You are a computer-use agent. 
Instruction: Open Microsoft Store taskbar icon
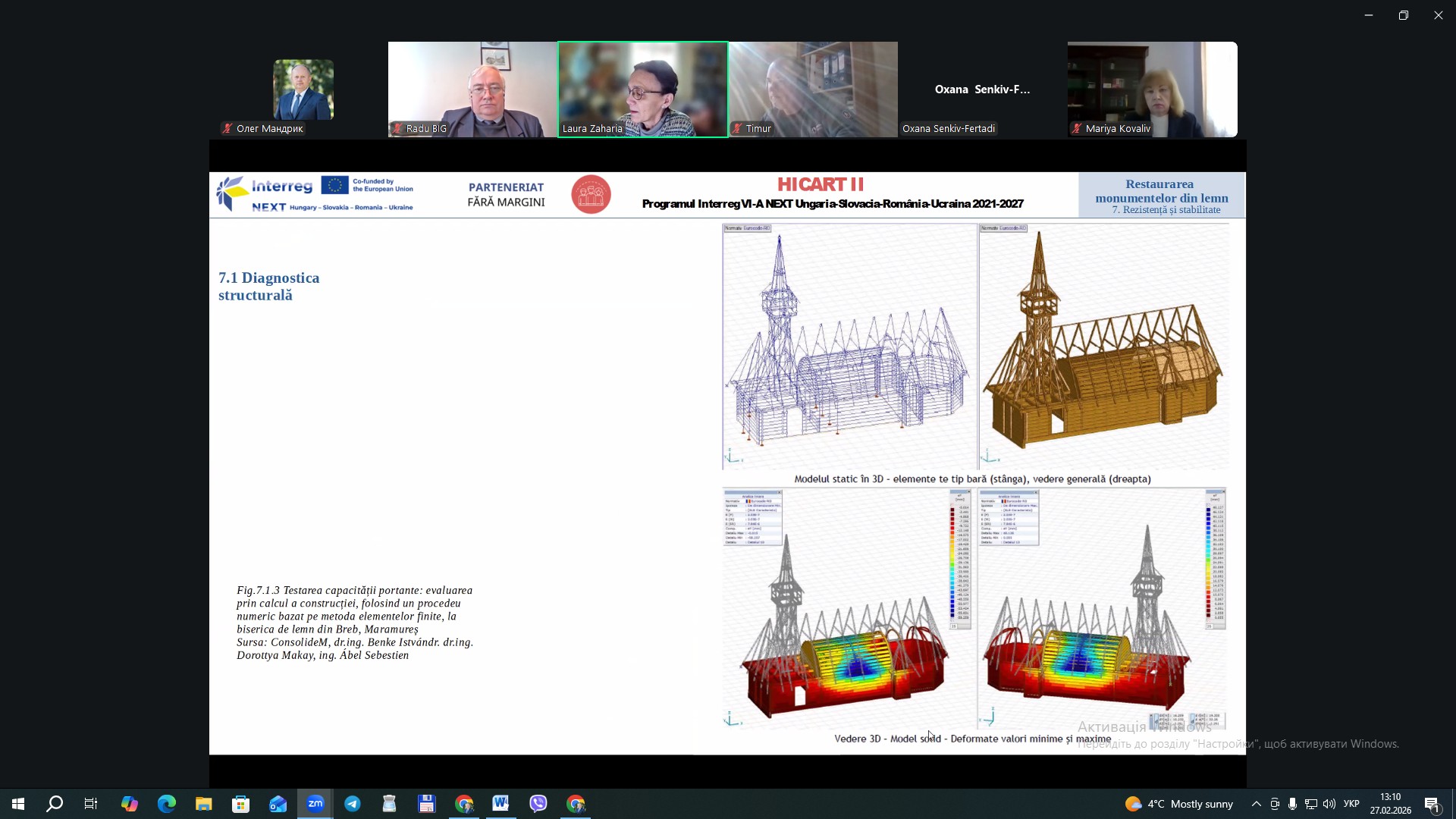[241, 804]
